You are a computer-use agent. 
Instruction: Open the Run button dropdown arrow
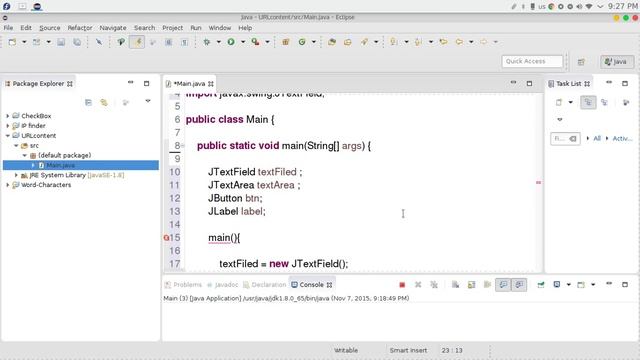pos(243,42)
